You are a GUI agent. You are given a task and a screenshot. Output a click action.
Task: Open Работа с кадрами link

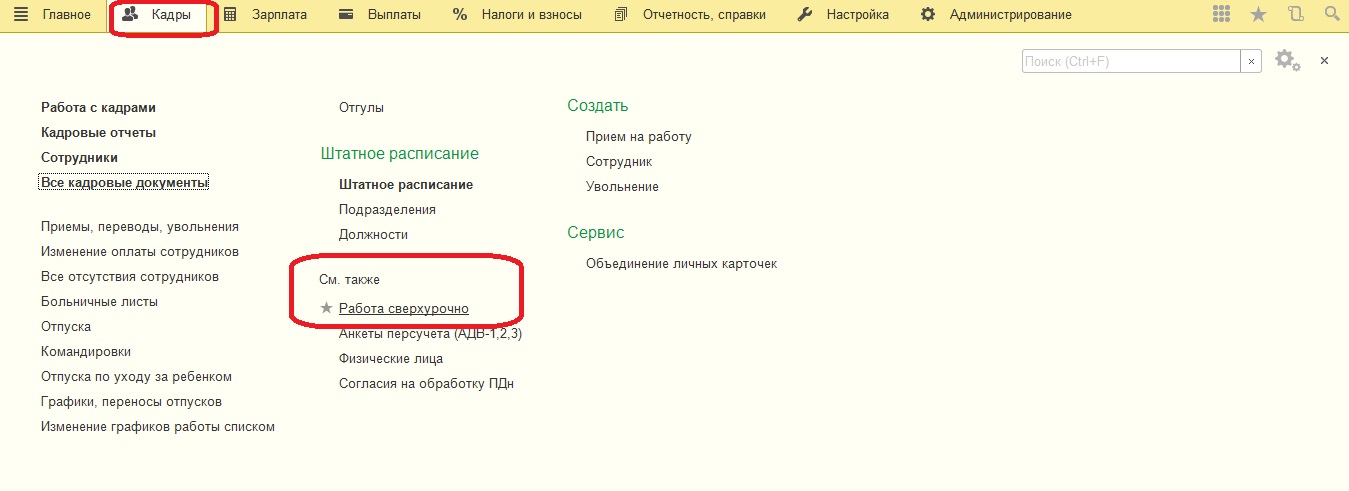click(x=98, y=107)
